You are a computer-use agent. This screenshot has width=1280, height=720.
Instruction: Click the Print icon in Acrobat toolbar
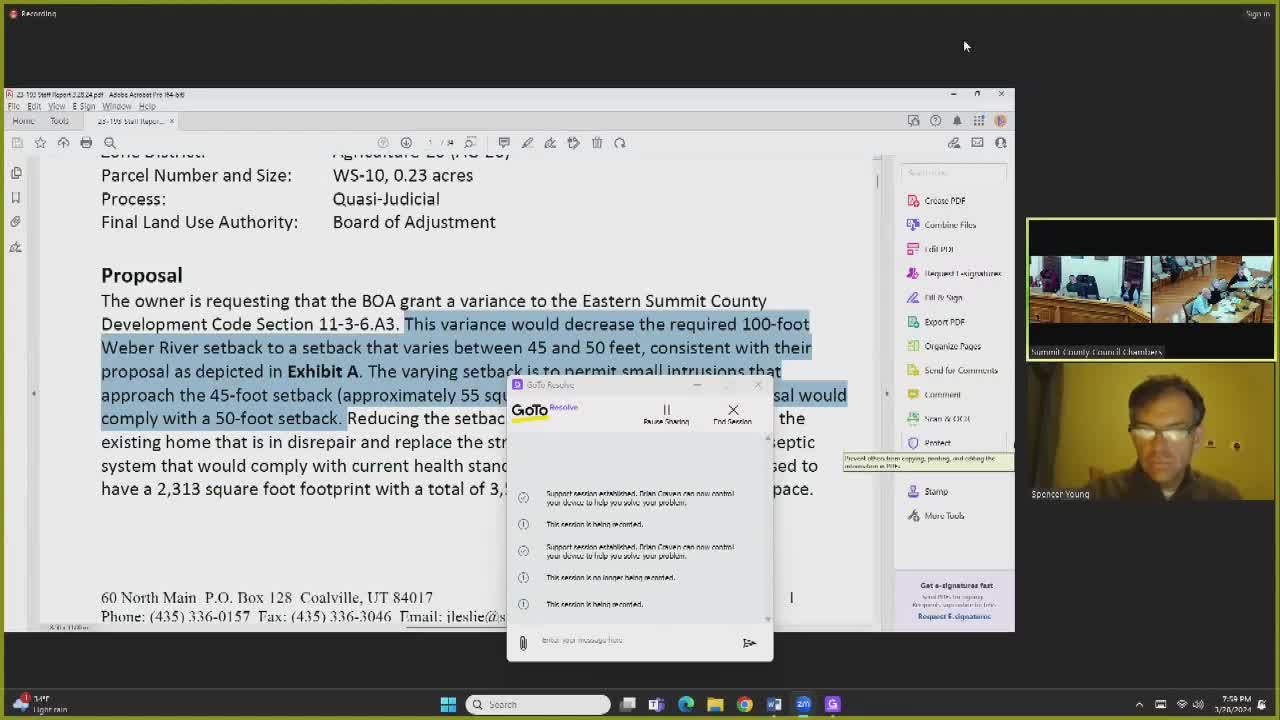click(86, 143)
